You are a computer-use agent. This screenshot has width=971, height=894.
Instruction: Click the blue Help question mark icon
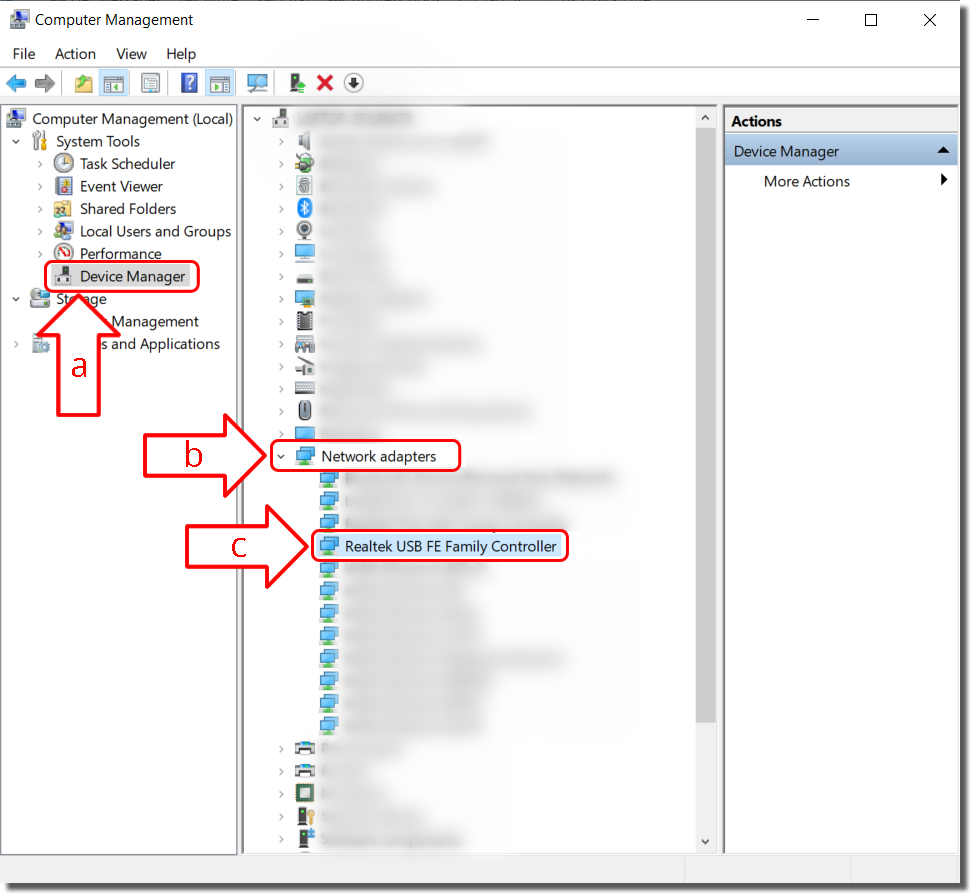coord(189,83)
